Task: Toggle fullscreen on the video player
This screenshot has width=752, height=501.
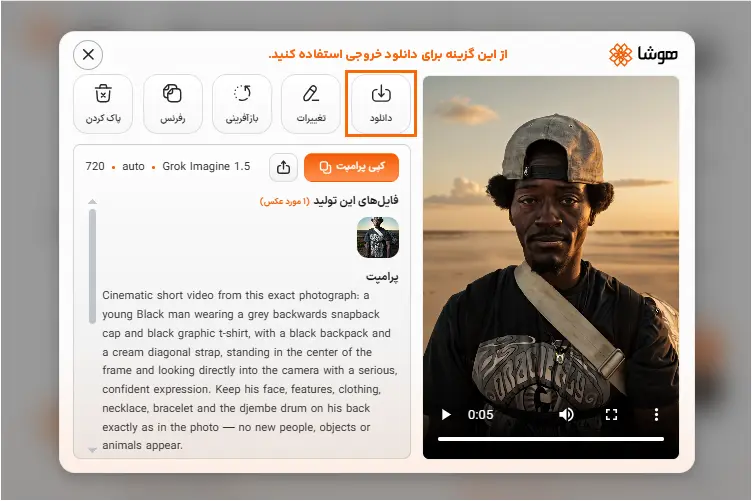Action: (611, 414)
